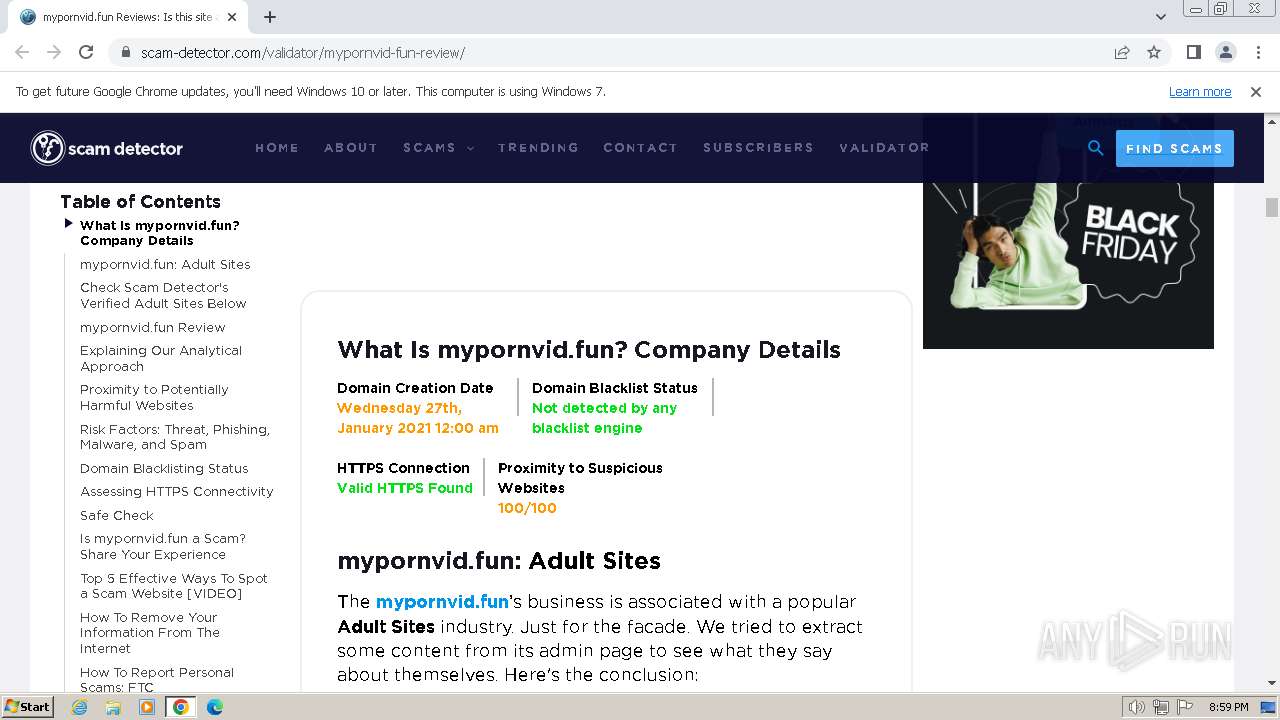The image size is (1280, 720).
Task: Open the ABOUT menu item
Action: pos(351,147)
